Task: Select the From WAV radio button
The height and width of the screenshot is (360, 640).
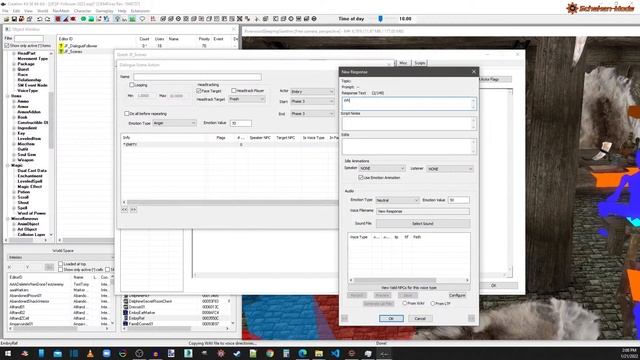Action: (x=405, y=303)
